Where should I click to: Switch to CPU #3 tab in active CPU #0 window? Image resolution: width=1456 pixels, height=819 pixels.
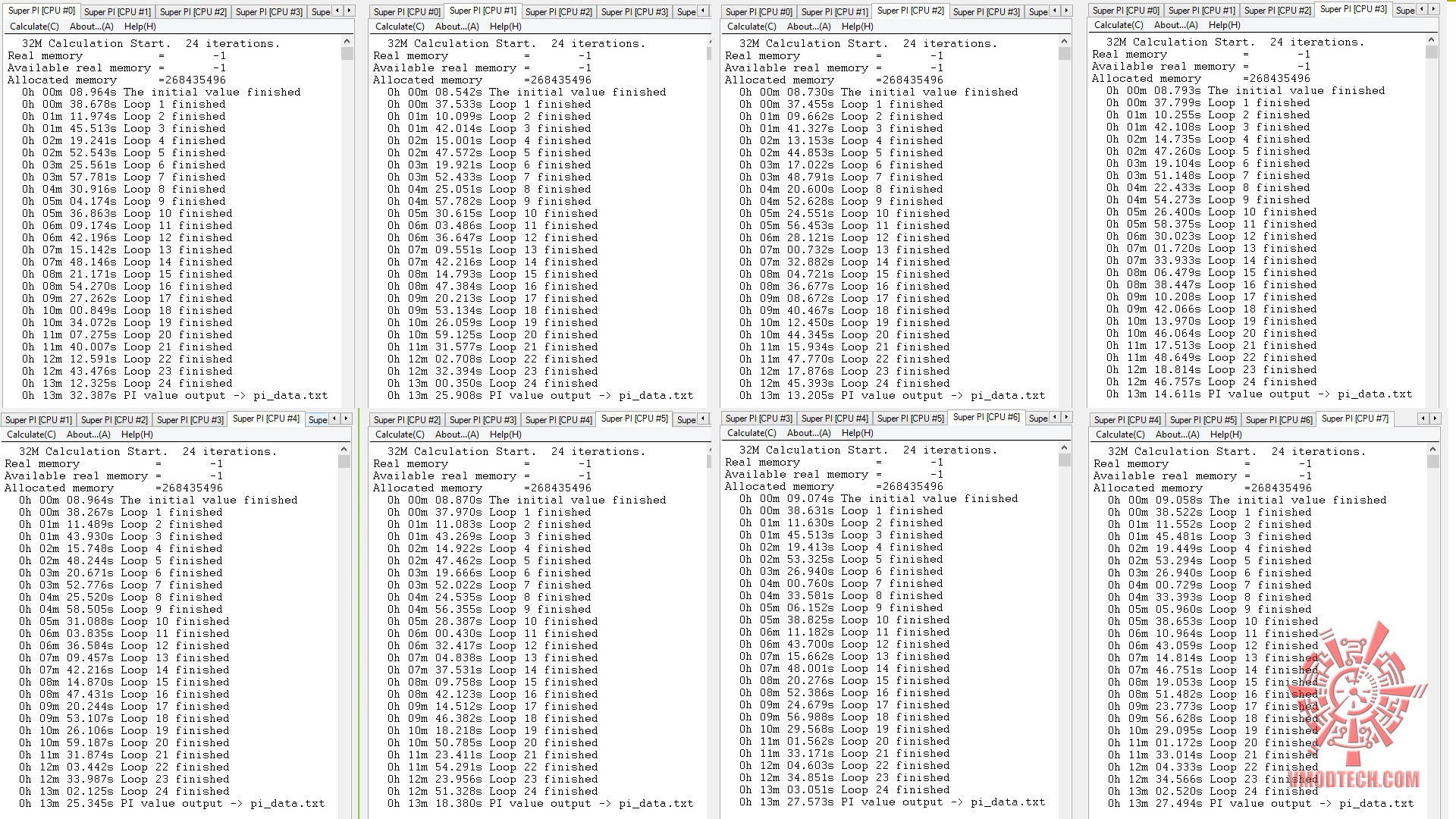tap(268, 11)
